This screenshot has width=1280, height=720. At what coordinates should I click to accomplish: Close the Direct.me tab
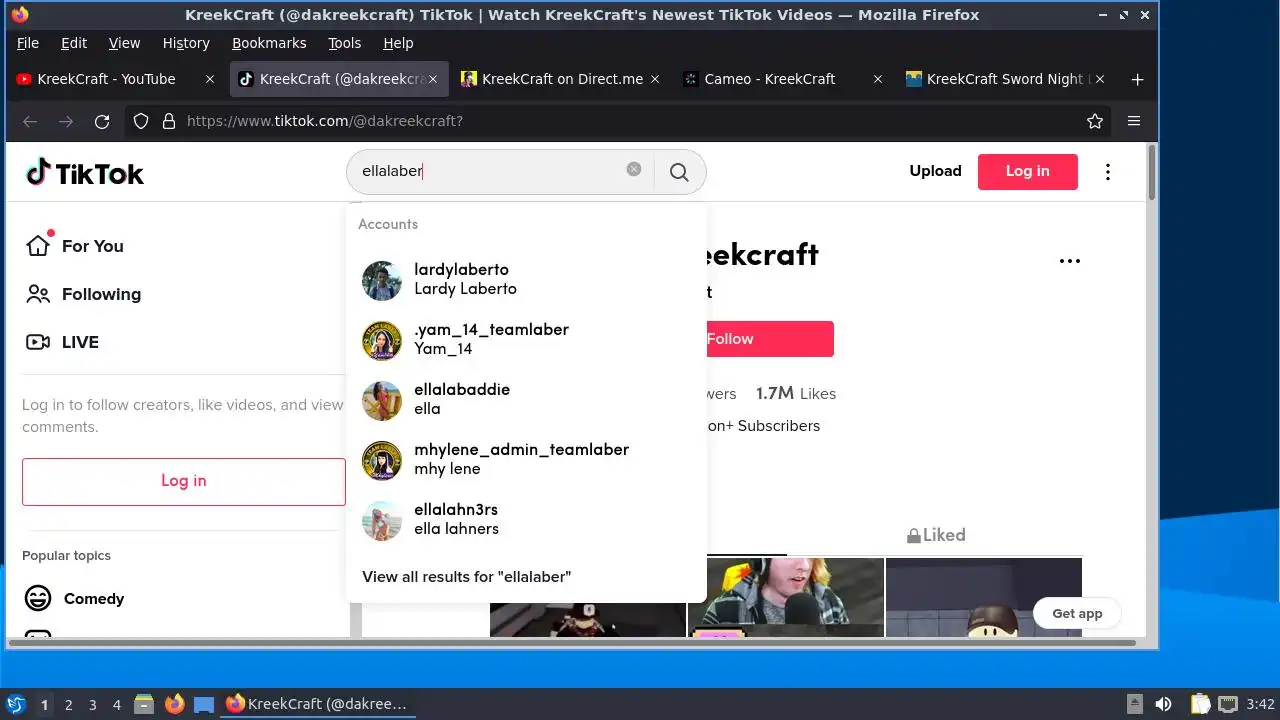coord(655,79)
